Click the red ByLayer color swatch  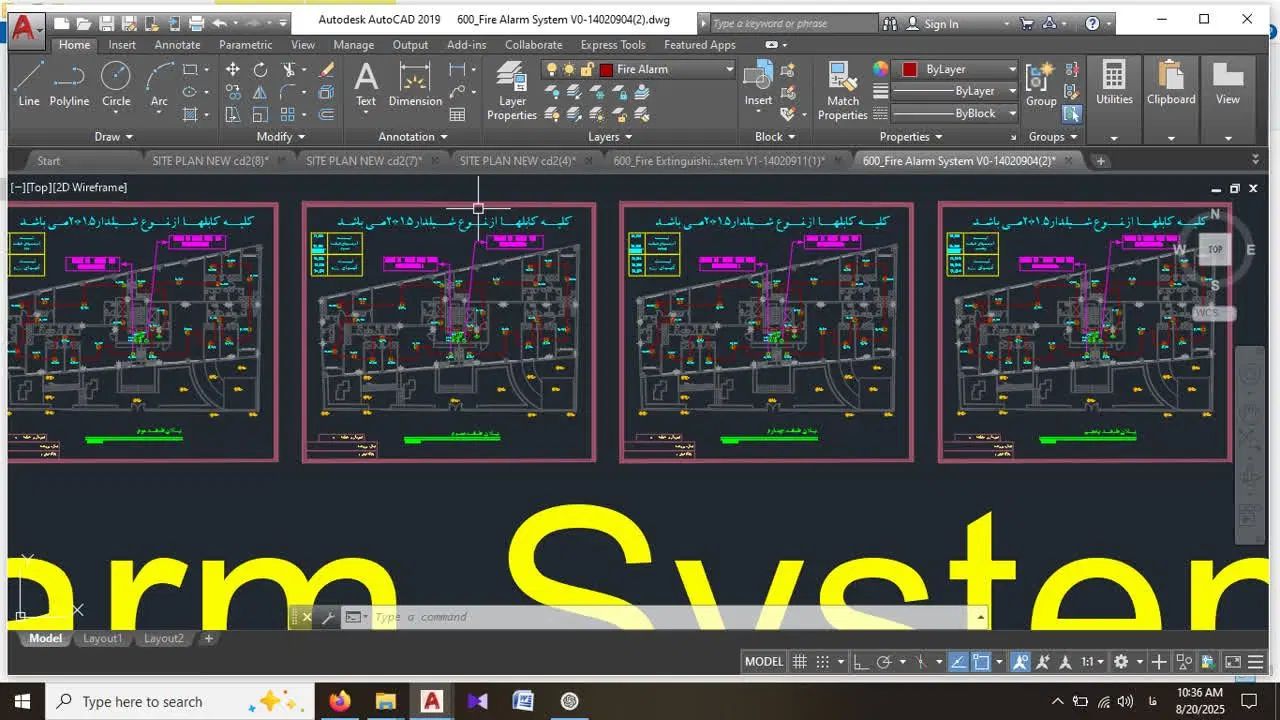tap(909, 69)
